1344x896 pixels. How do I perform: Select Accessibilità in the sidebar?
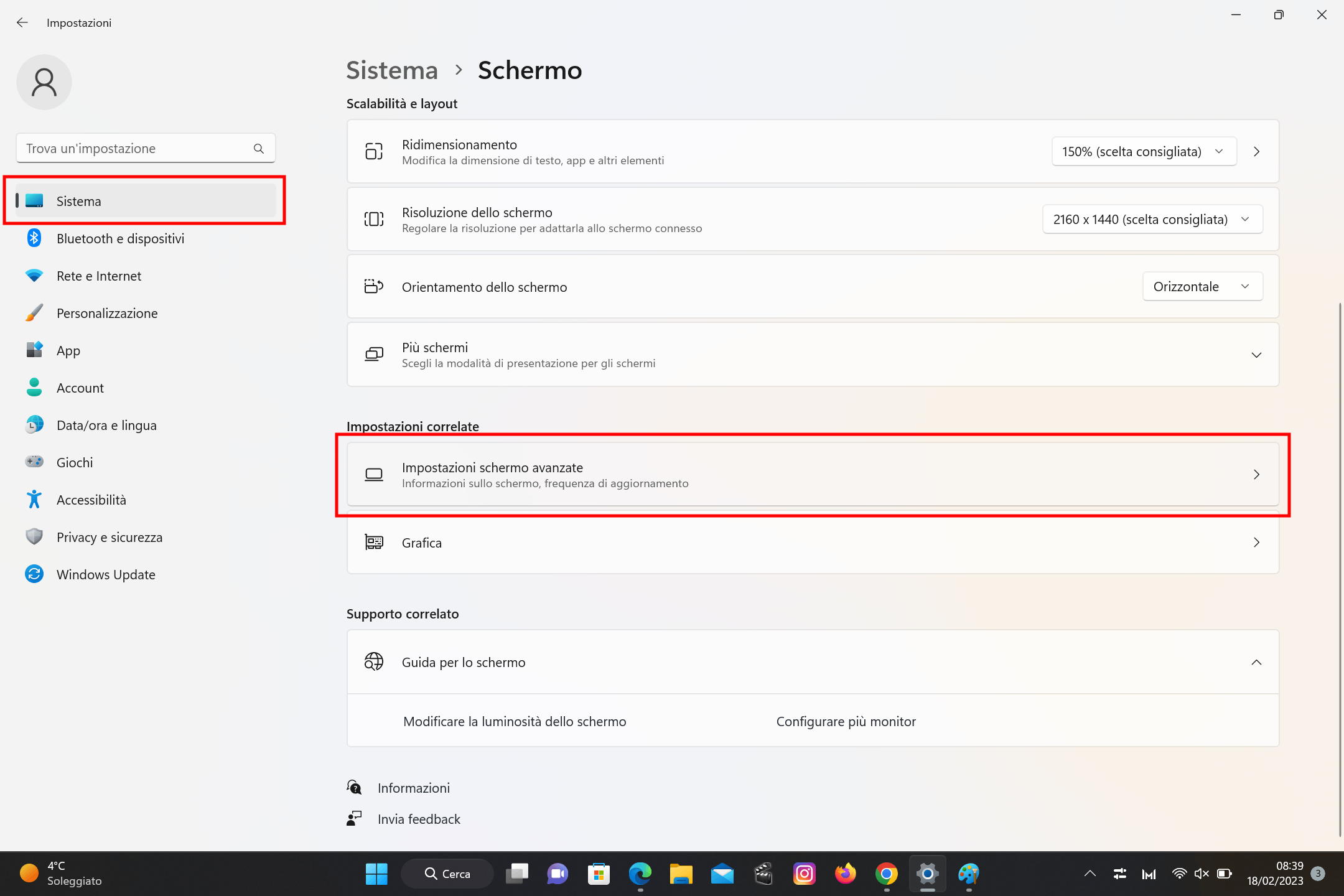pos(91,500)
